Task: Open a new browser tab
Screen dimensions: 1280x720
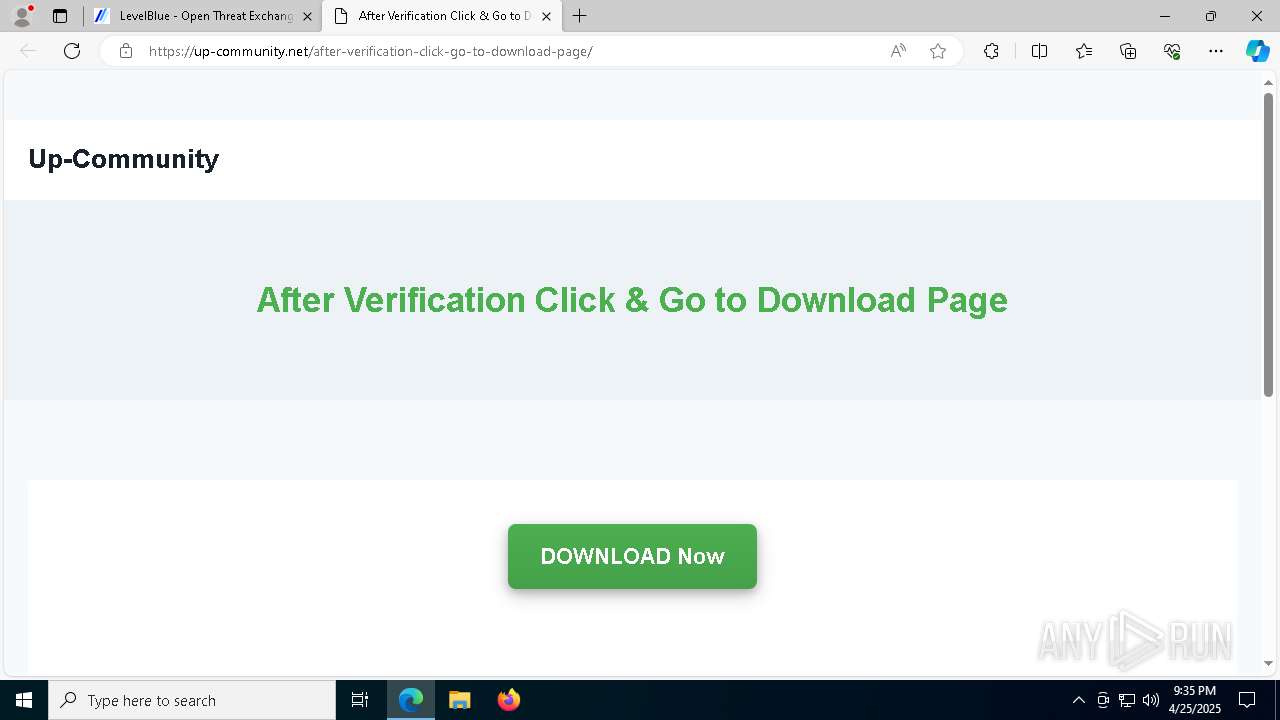Action: [580, 16]
